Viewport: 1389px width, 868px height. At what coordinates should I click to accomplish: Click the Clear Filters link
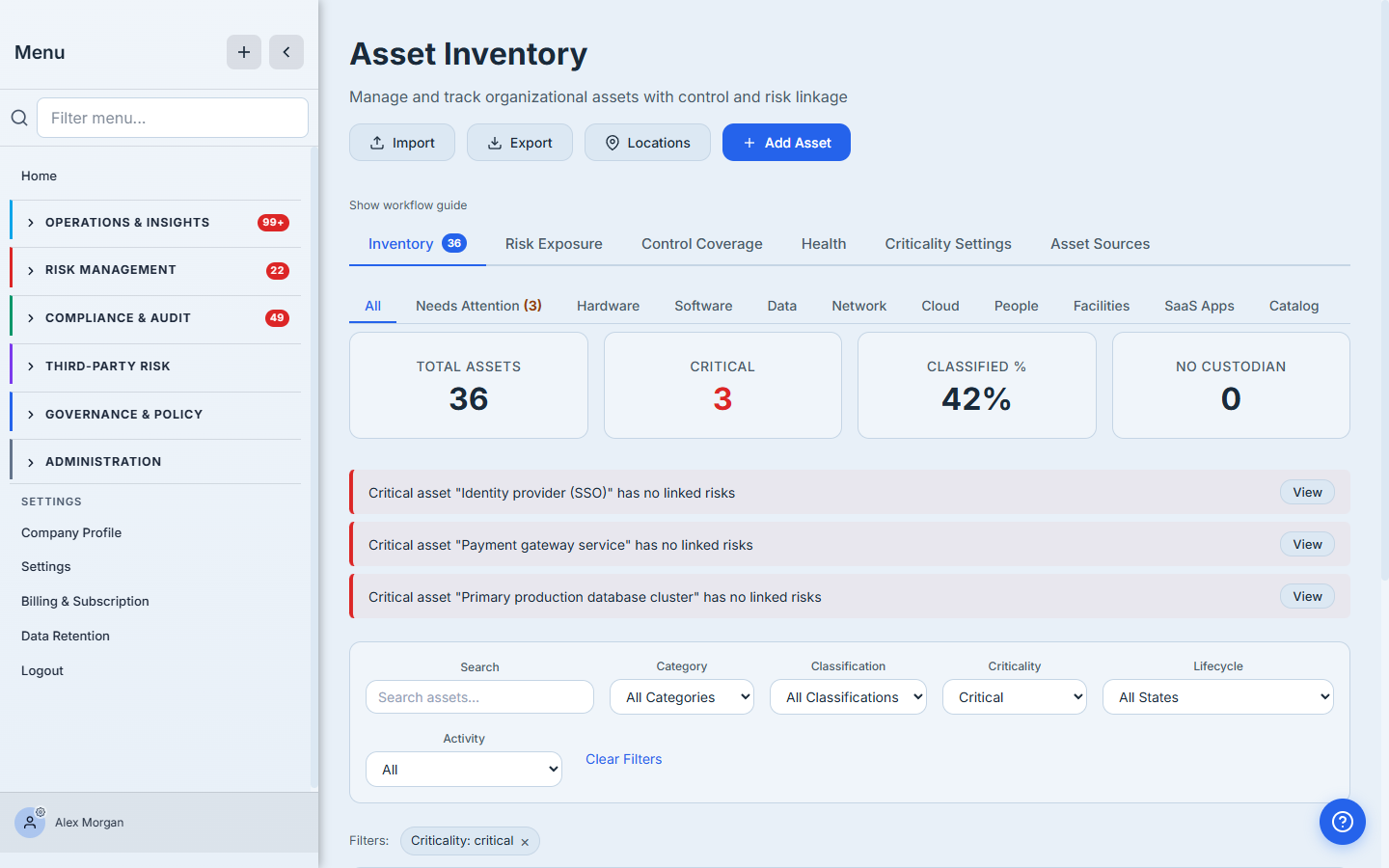[624, 759]
